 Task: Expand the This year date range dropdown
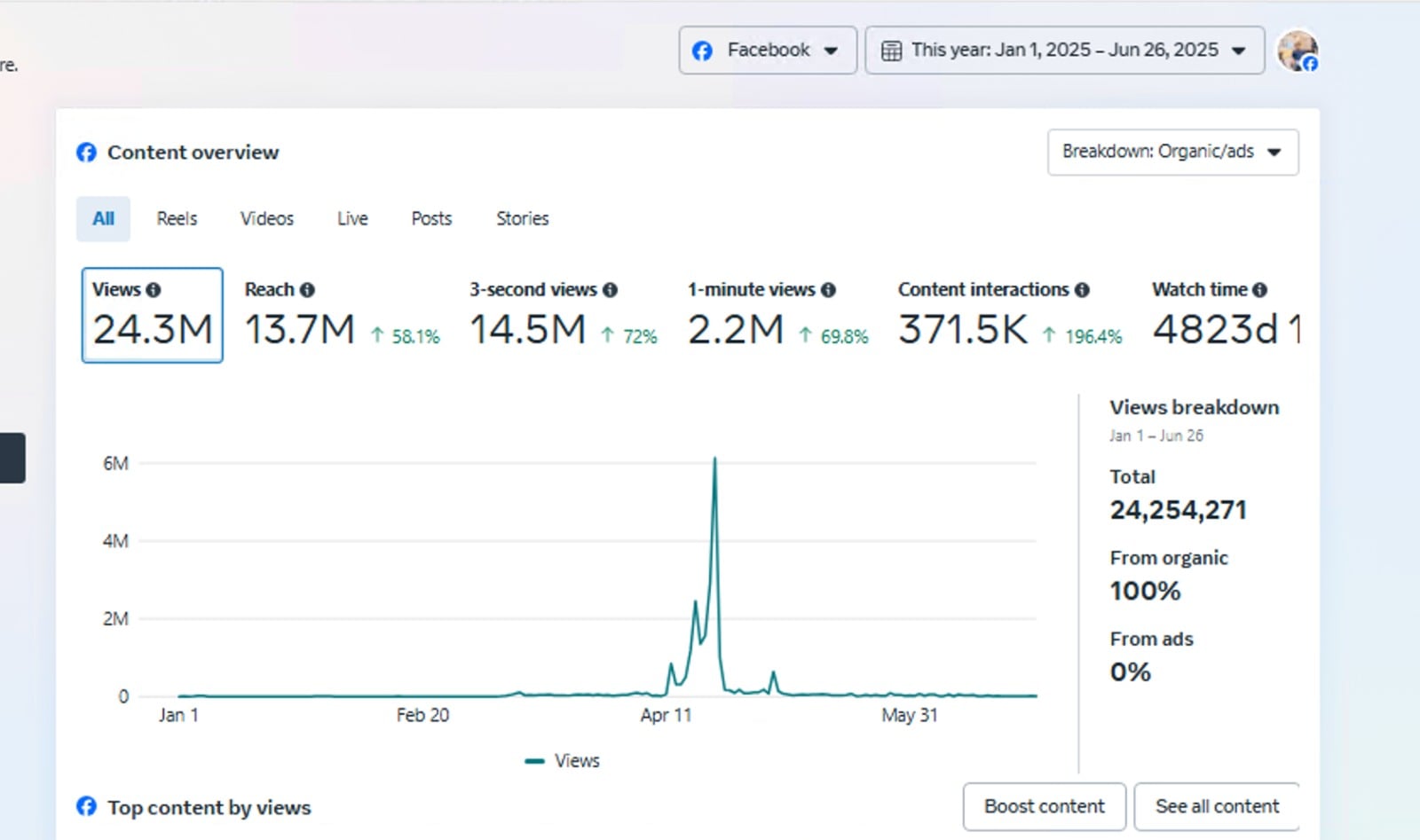1064,51
